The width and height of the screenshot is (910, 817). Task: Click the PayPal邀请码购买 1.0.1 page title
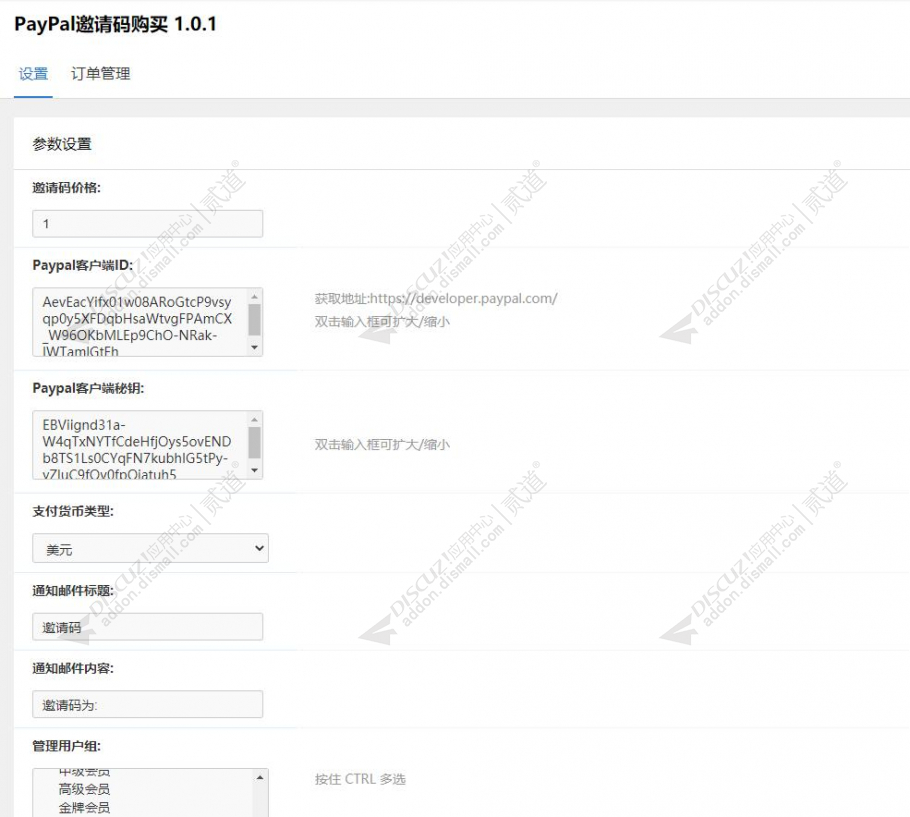[115, 24]
